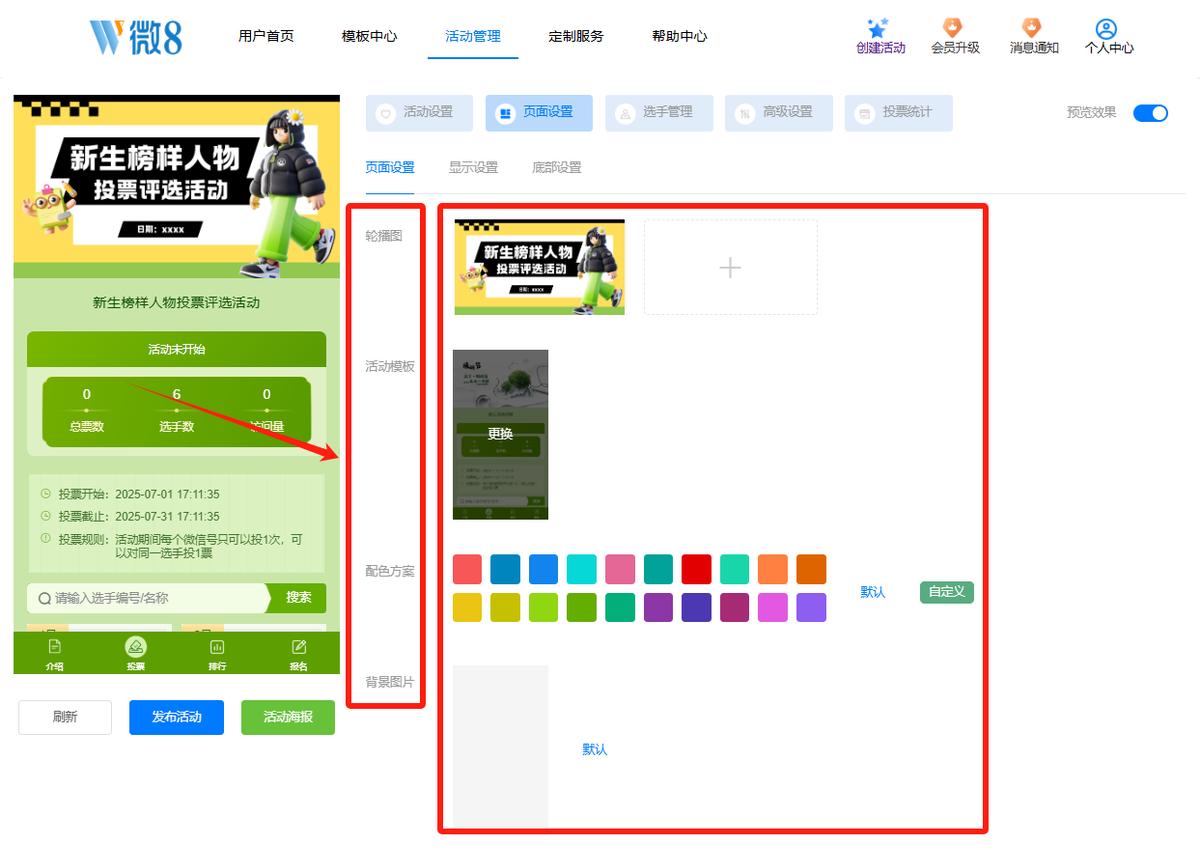Select 页面设置 sub-tab
Screen dimensions: 1200x850
(x=390, y=167)
